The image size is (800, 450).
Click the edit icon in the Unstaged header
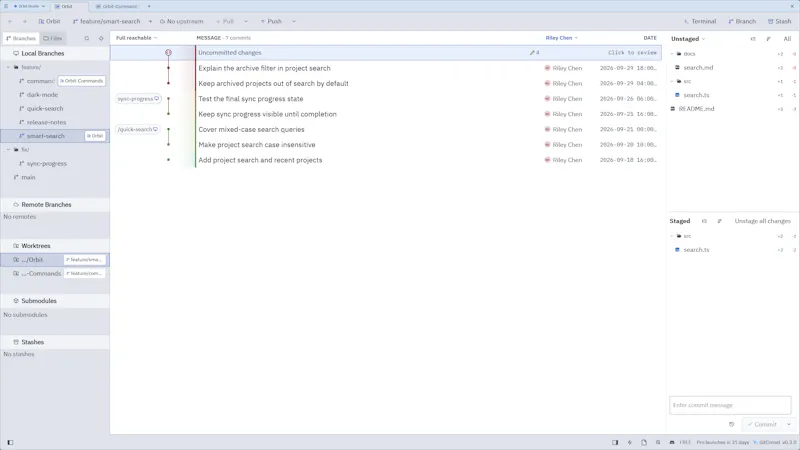(768, 39)
